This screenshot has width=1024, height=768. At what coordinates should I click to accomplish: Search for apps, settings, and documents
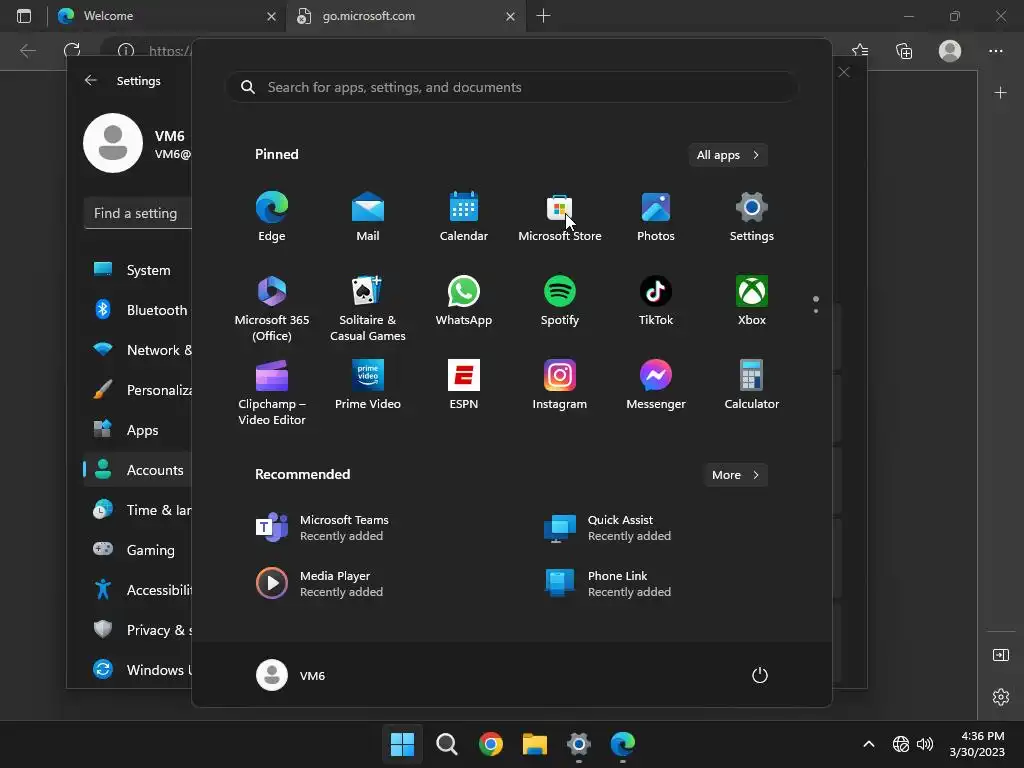pyautogui.click(x=512, y=87)
